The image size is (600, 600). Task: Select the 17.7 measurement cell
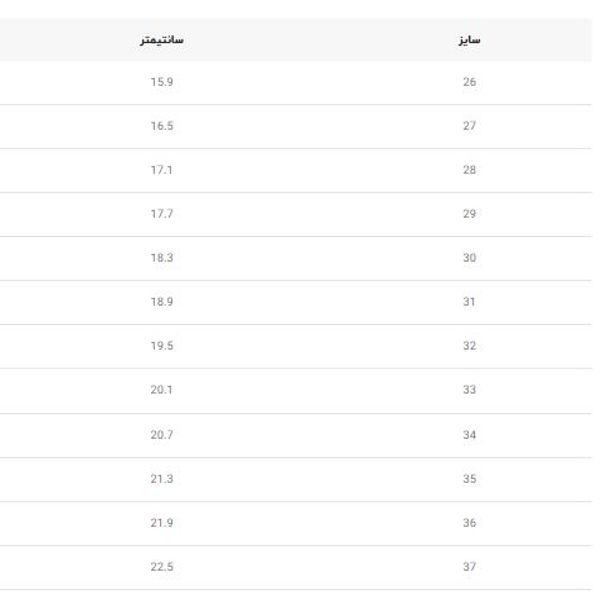pyautogui.click(x=162, y=214)
